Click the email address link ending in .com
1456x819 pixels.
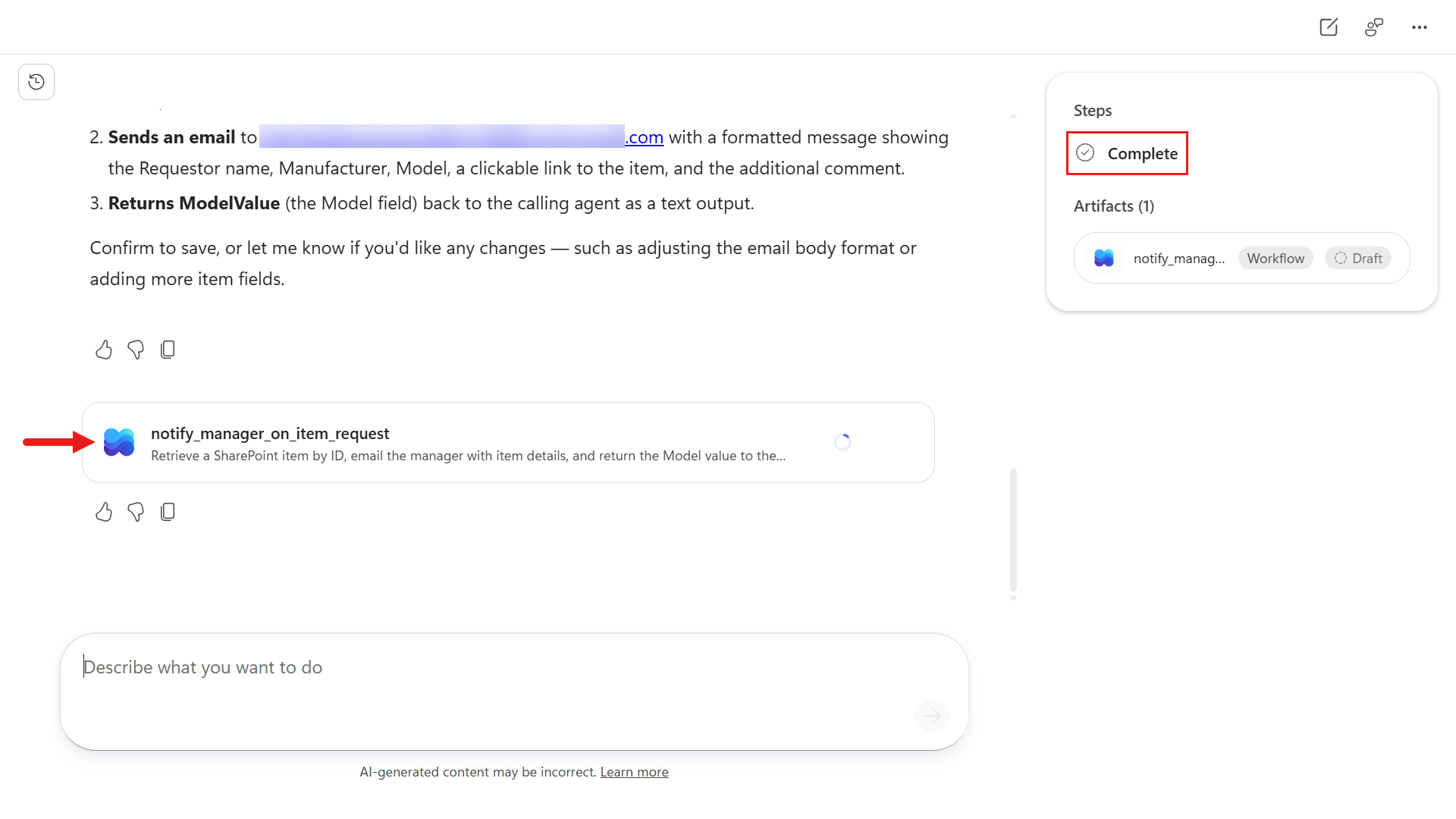point(462,137)
